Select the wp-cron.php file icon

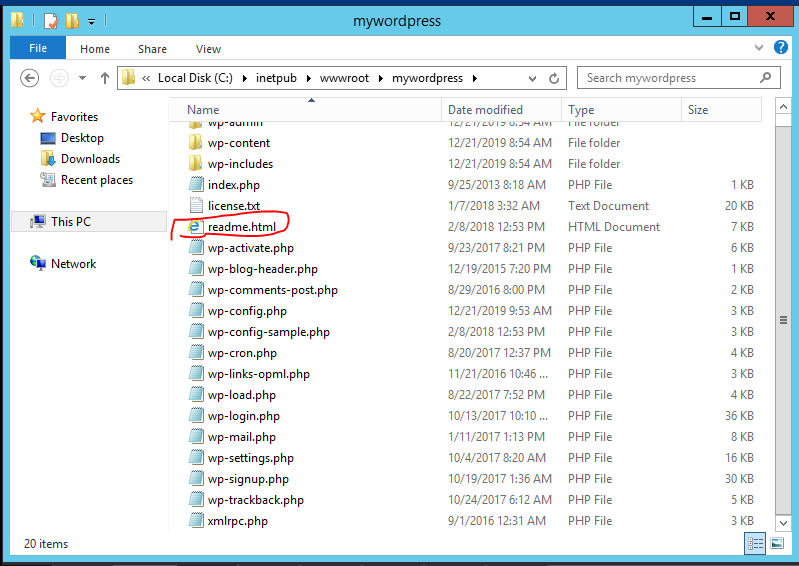coord(196,353)
